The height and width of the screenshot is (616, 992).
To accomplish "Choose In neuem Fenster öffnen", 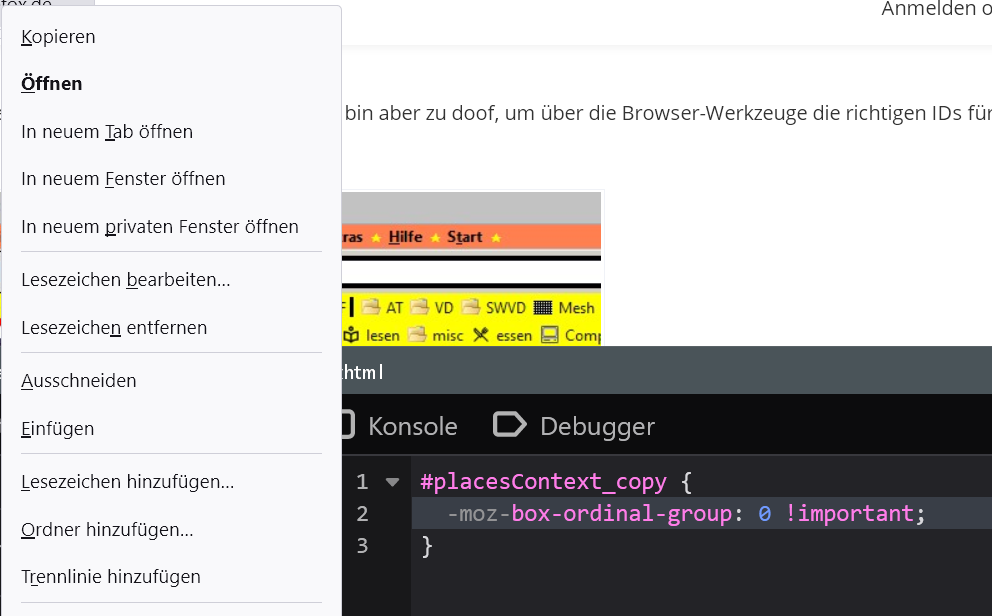I will [x=123, y=179].
